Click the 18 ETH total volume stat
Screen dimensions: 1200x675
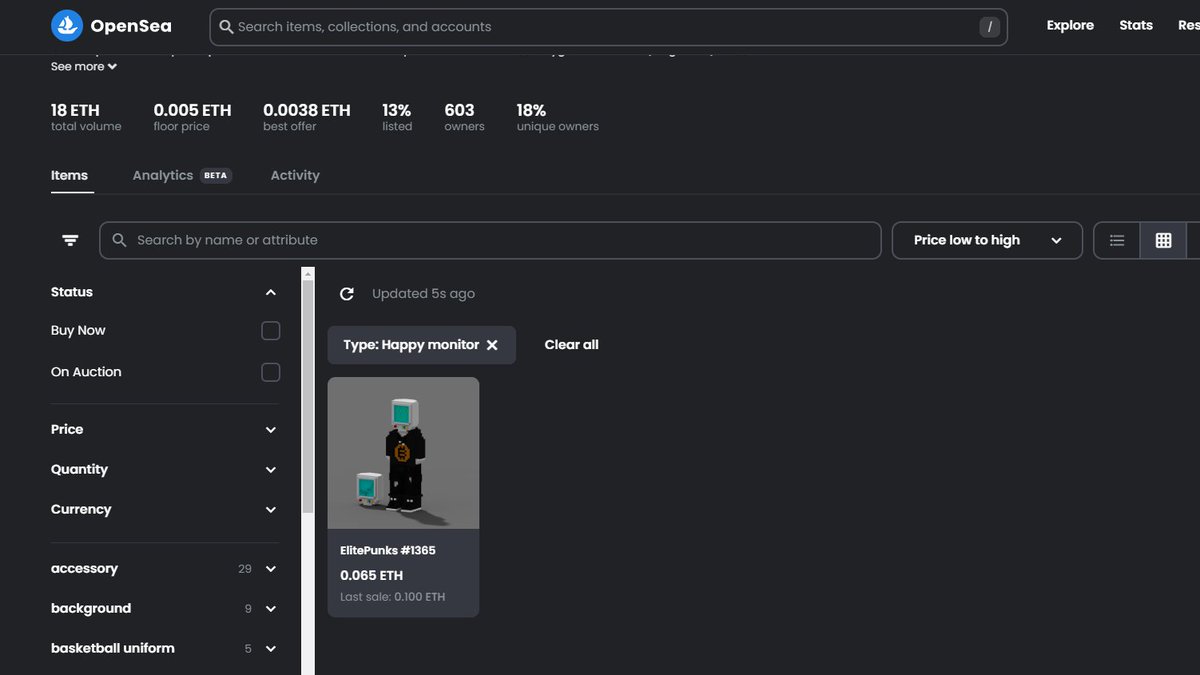coord(86,117)
